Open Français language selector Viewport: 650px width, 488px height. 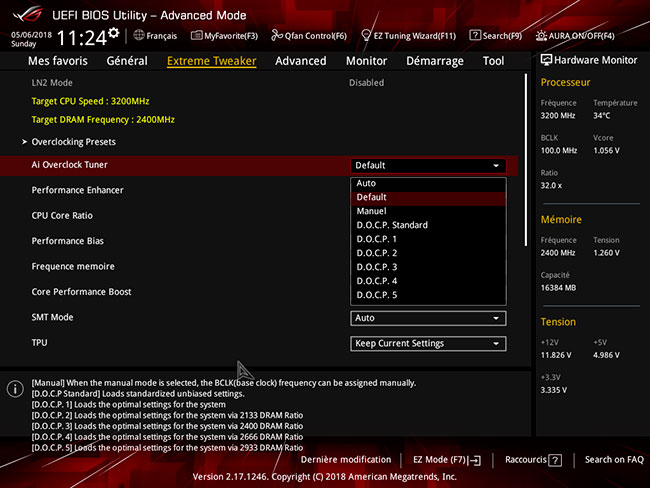[x=155, y=36]
